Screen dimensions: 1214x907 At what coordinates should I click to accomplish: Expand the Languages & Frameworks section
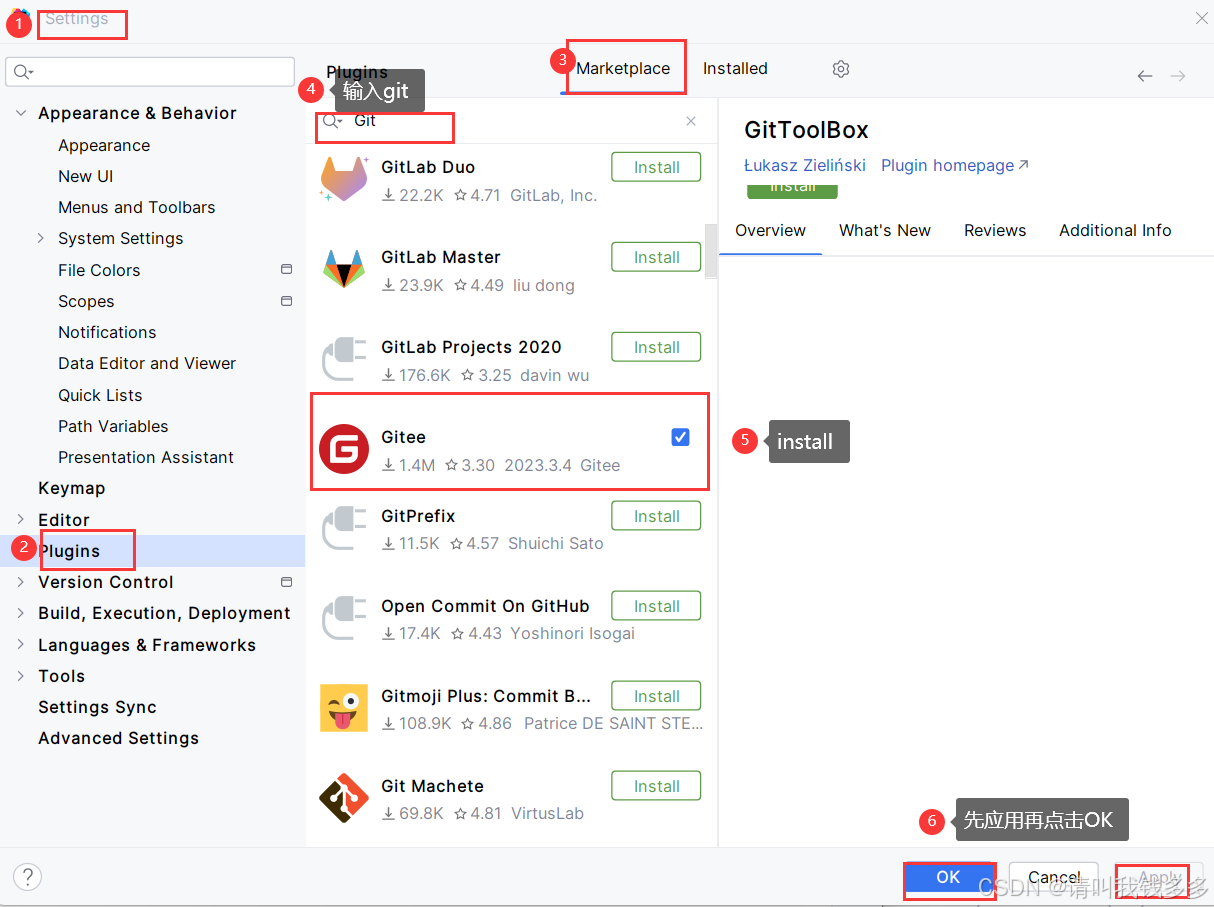coord(21,645)
